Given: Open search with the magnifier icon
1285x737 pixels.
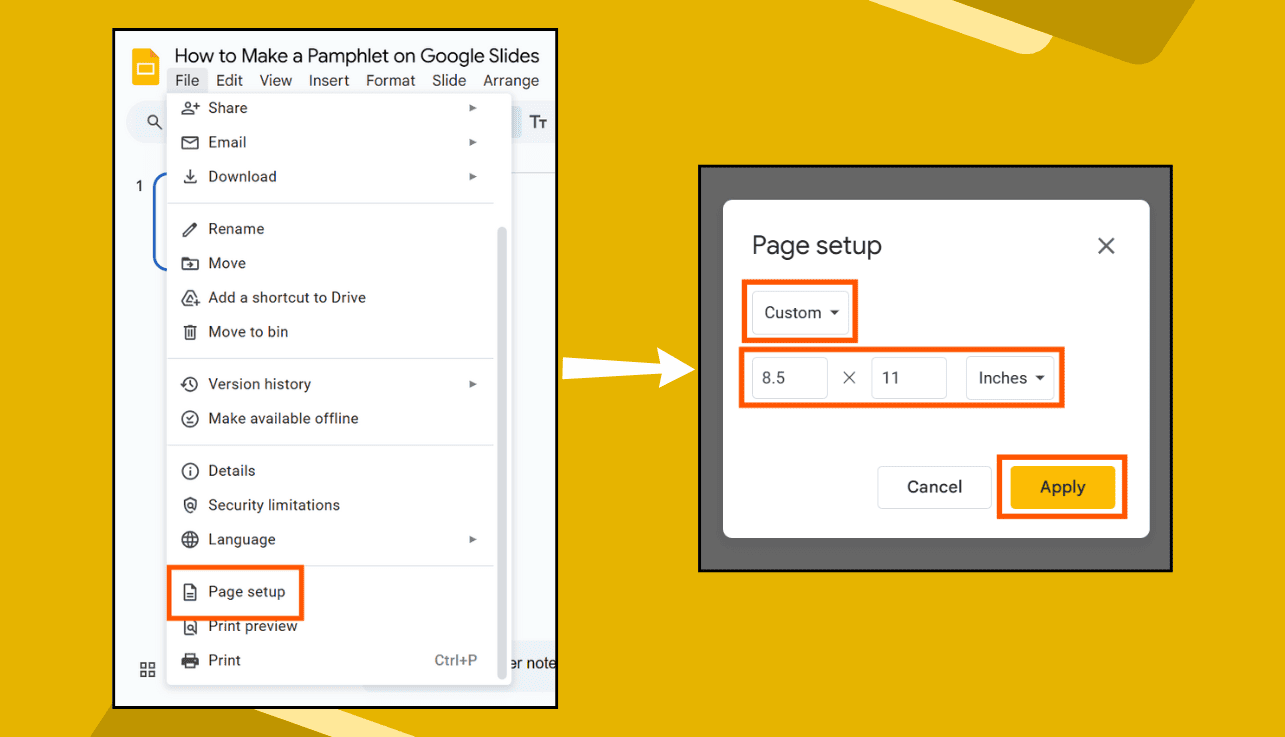Looking at the screenshot, I should (152, 121).
